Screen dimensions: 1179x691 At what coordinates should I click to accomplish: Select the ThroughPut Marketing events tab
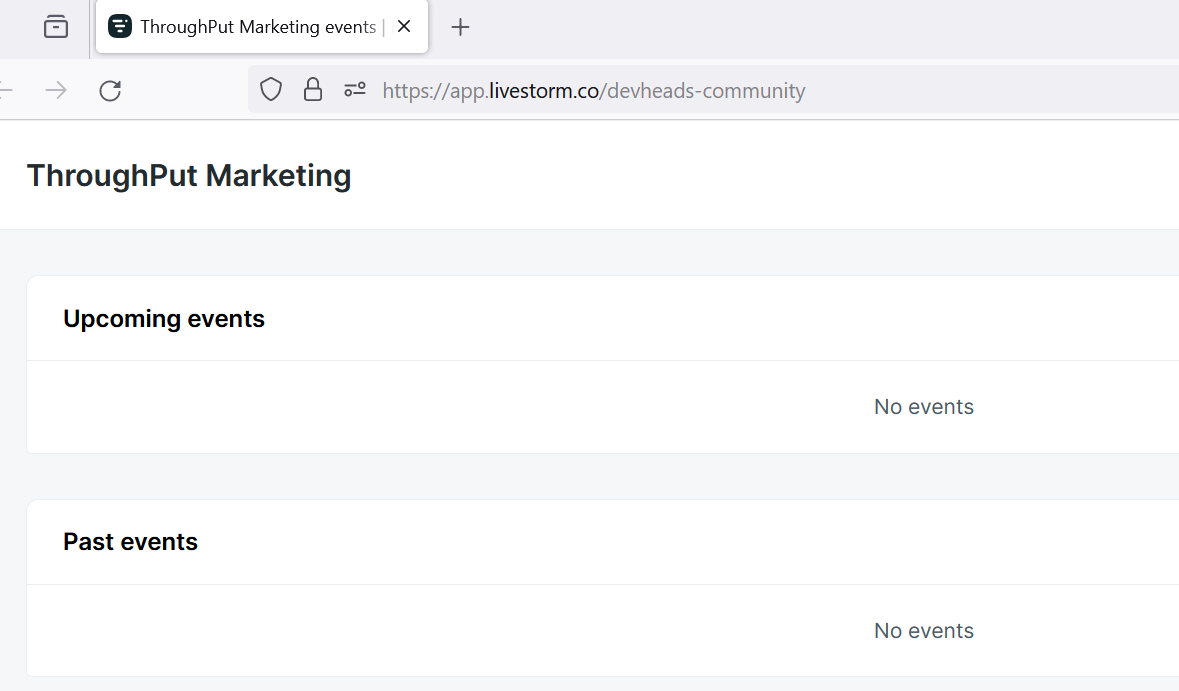click(x=258, y=27)
